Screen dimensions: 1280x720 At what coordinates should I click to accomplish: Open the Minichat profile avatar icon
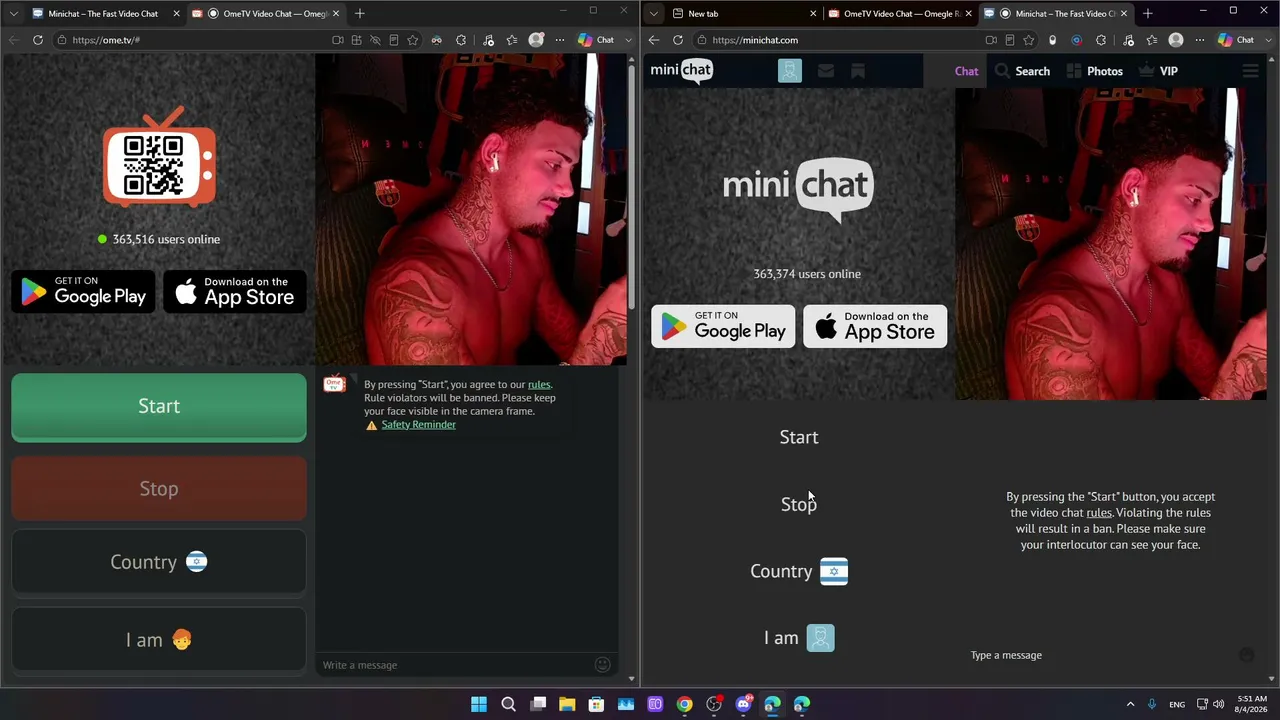click(x=790, y=71)
